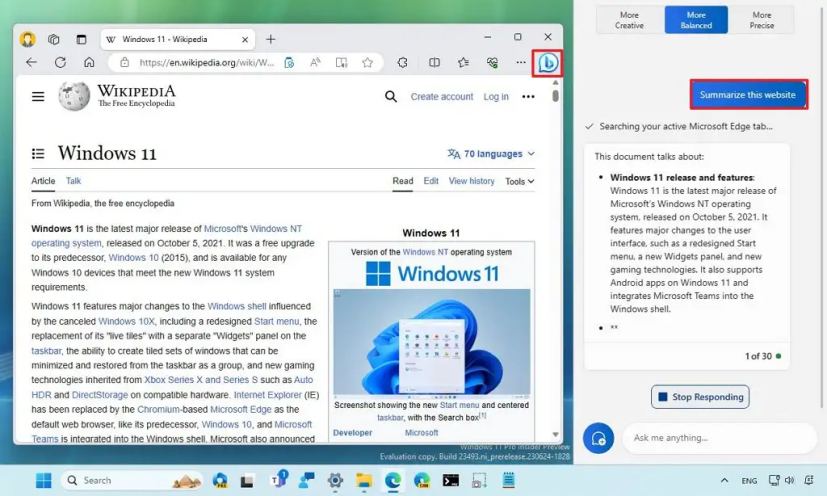The height and width of the screenshot is (496, 827).
Task: Close the Windows 11 - Wikipedia tab
Action: [x=245, y=40]
